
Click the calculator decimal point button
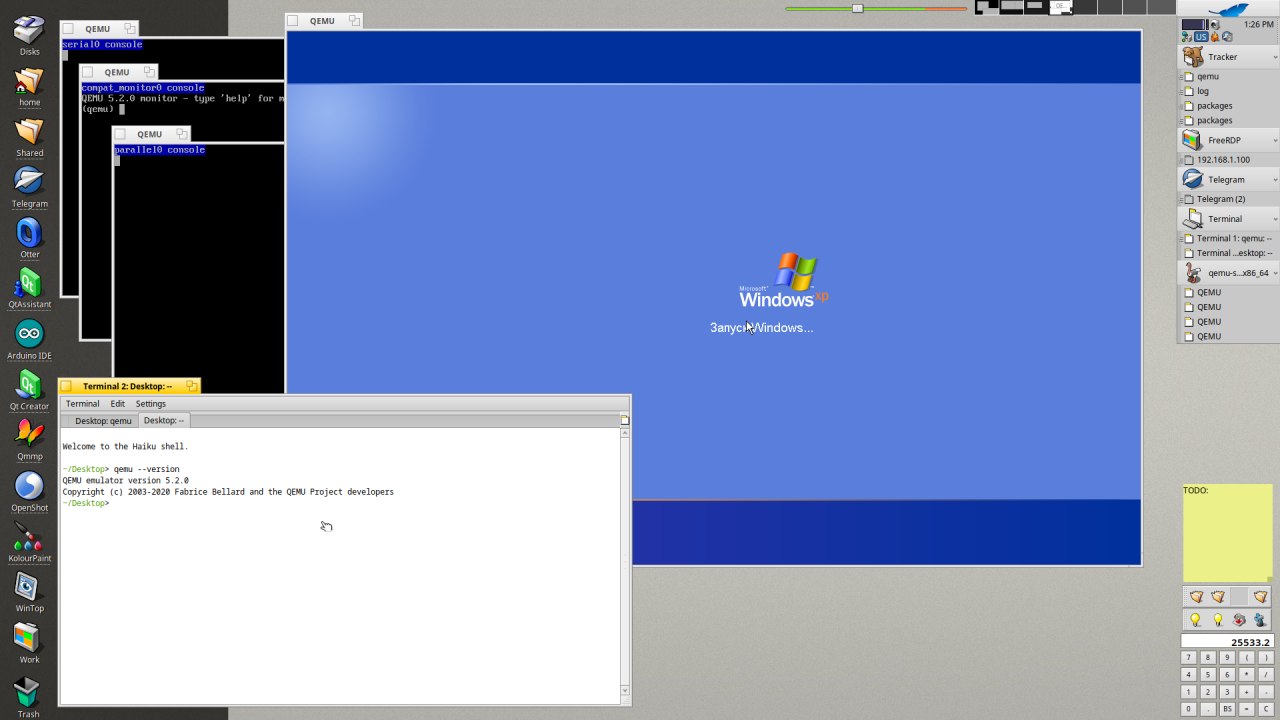pyautogui.click(x=1207, y=709)
